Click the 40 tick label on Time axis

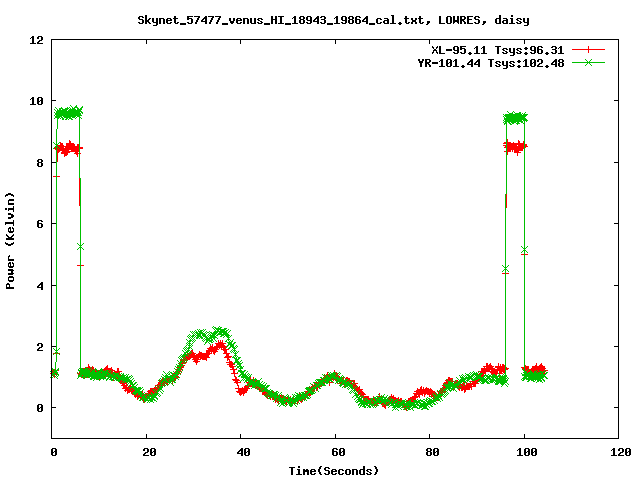(x=244, y=452)
